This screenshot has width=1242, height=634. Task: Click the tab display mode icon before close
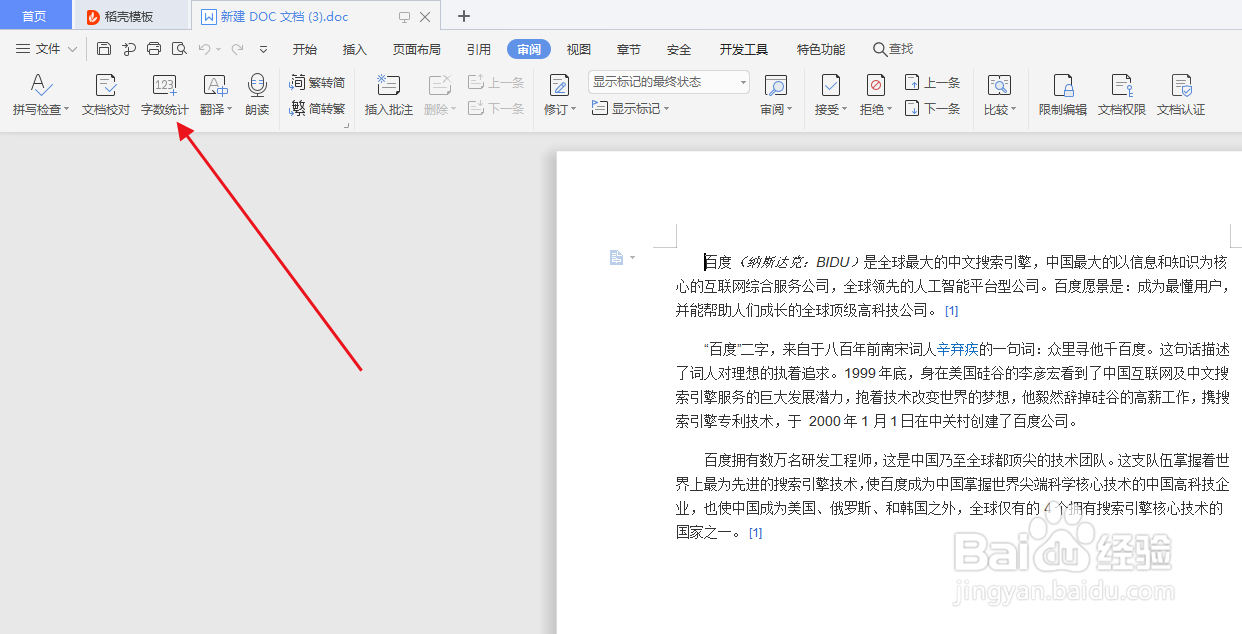(x=404, y=17)
